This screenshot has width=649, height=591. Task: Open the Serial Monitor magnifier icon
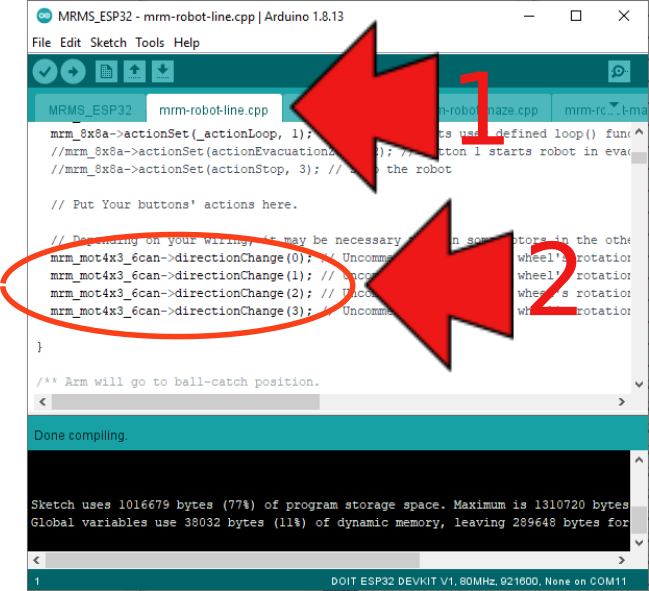pyautogui.click(x=619, y=71)
